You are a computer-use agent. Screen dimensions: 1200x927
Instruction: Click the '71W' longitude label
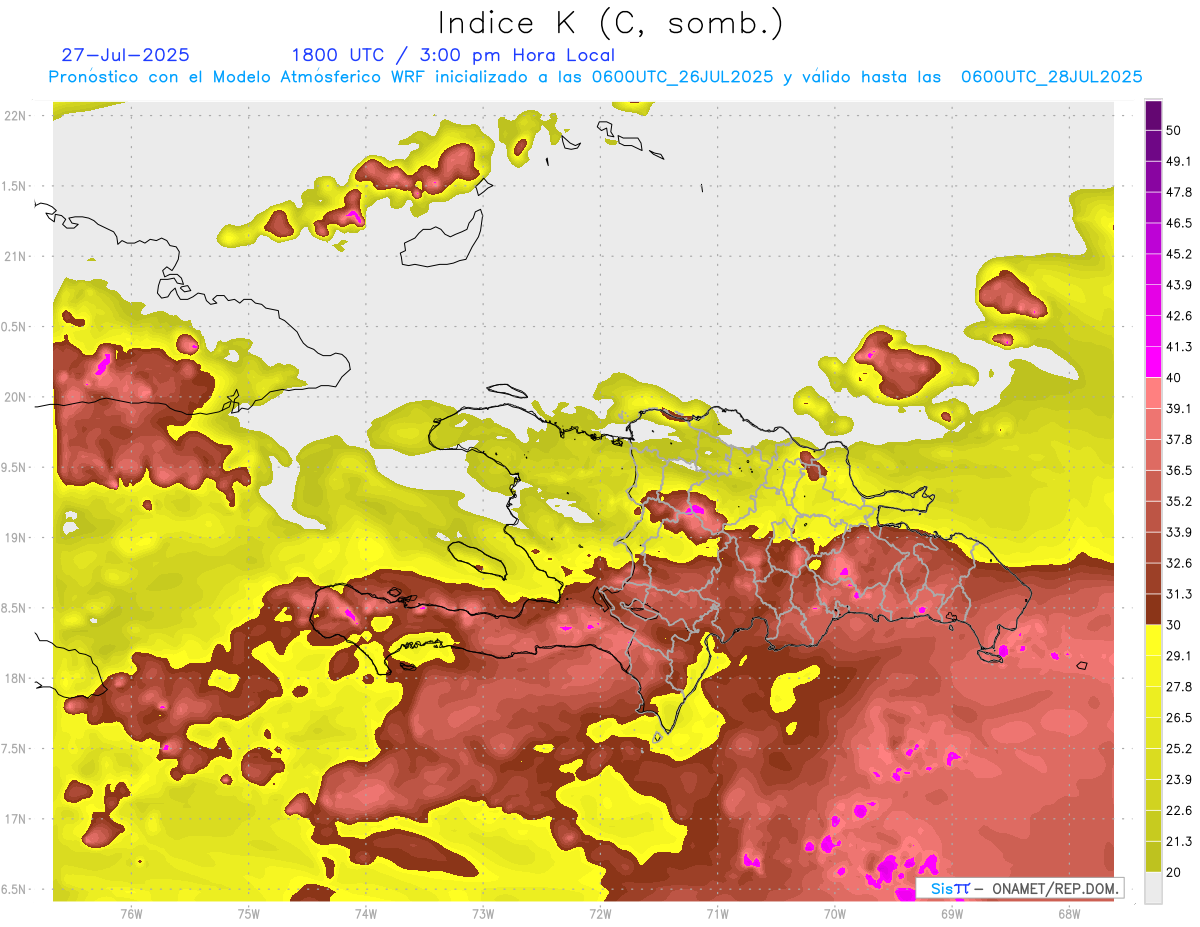(x=717, y=914)
